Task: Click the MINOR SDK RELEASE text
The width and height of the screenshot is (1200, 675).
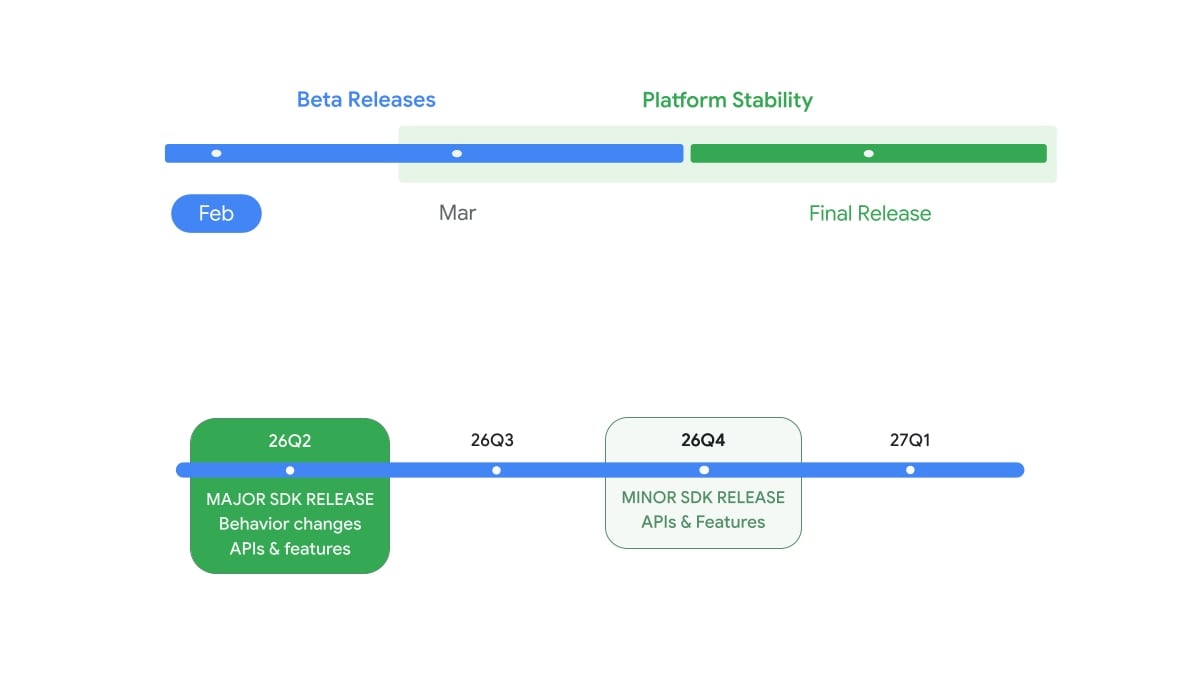Action: [703, 497]
